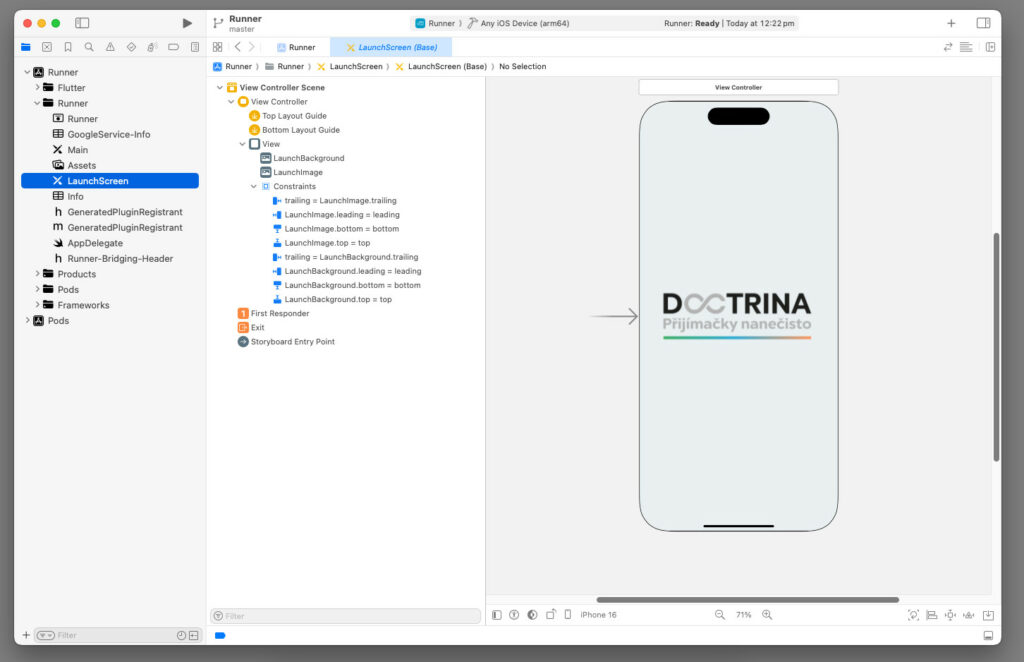Click the source control branch icon

pyautogui.click(x=217, y=24)
